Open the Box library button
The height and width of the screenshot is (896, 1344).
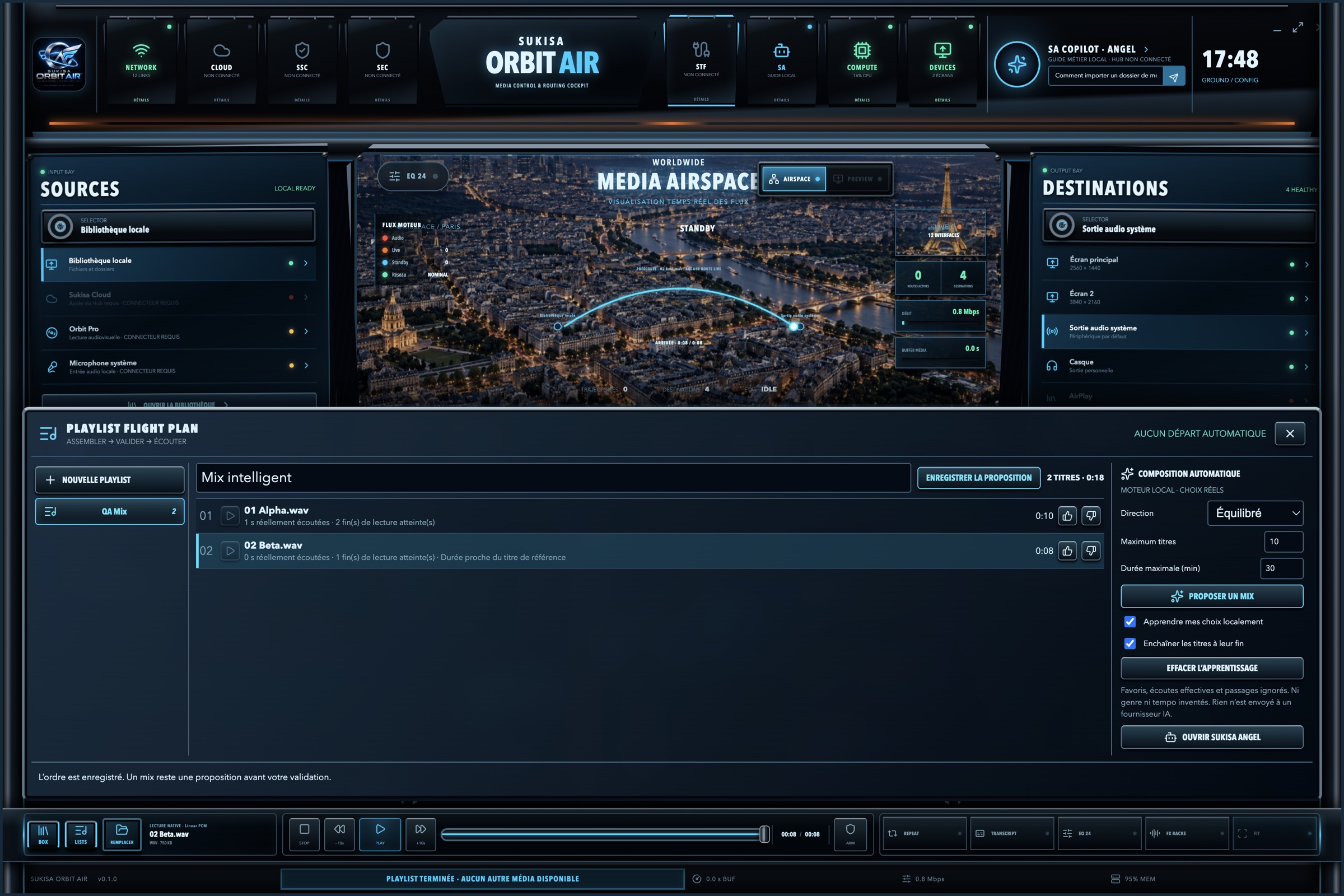coord(43,834)
